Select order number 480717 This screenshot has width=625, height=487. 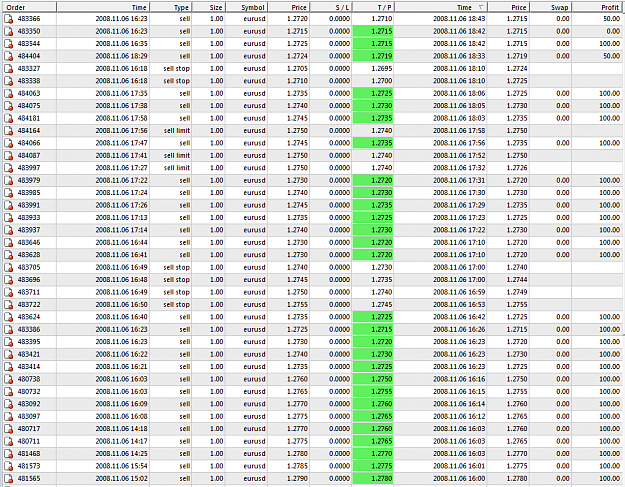tap(29, 429)
